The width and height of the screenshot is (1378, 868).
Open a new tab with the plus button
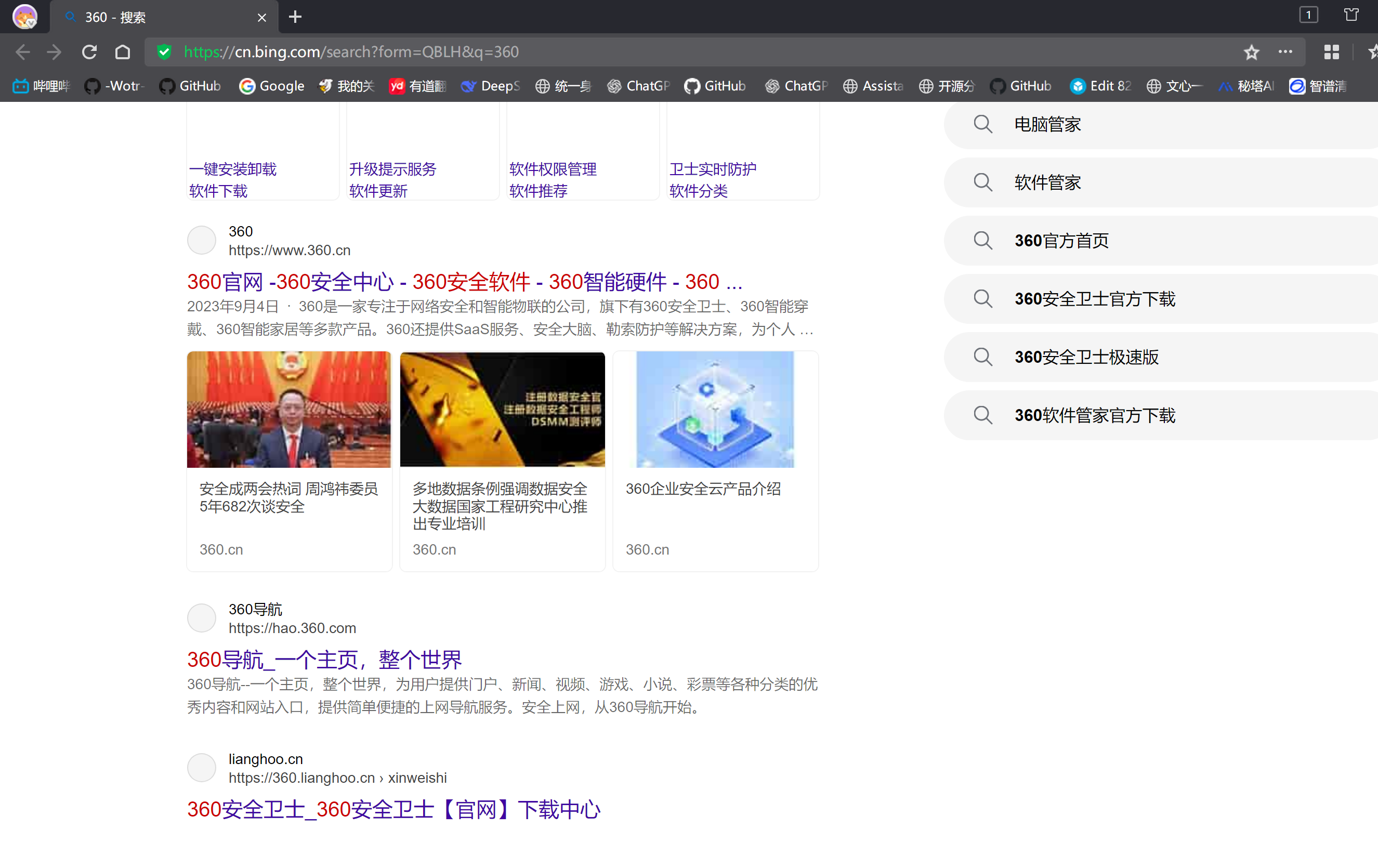pos(295,17)
